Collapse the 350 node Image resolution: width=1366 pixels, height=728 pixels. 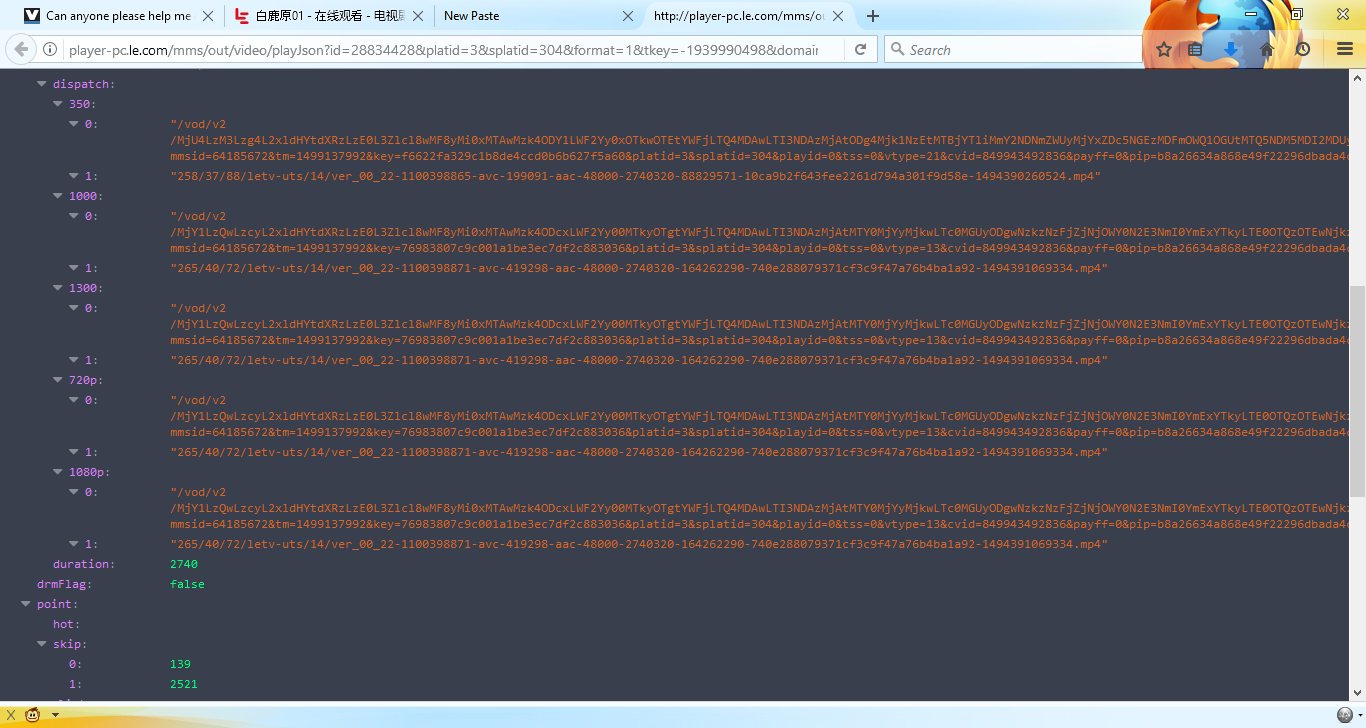click(58, 104)
